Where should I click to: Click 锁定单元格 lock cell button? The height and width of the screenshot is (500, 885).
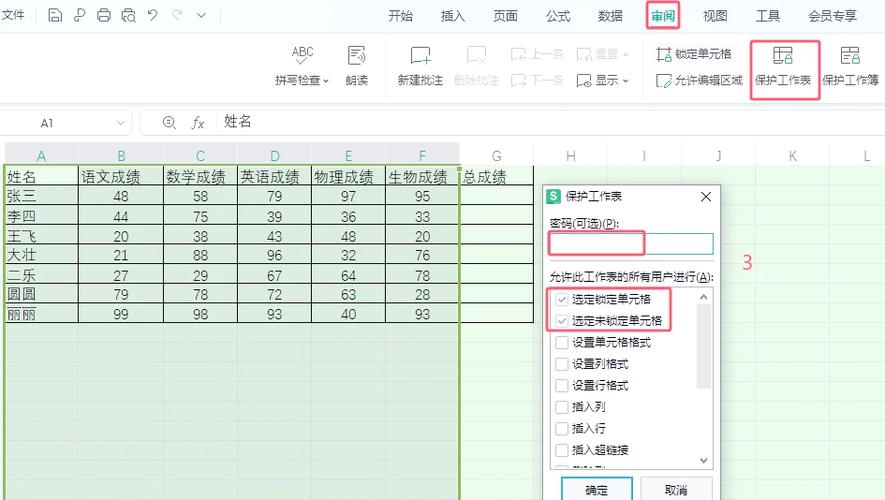pos(694,54)
